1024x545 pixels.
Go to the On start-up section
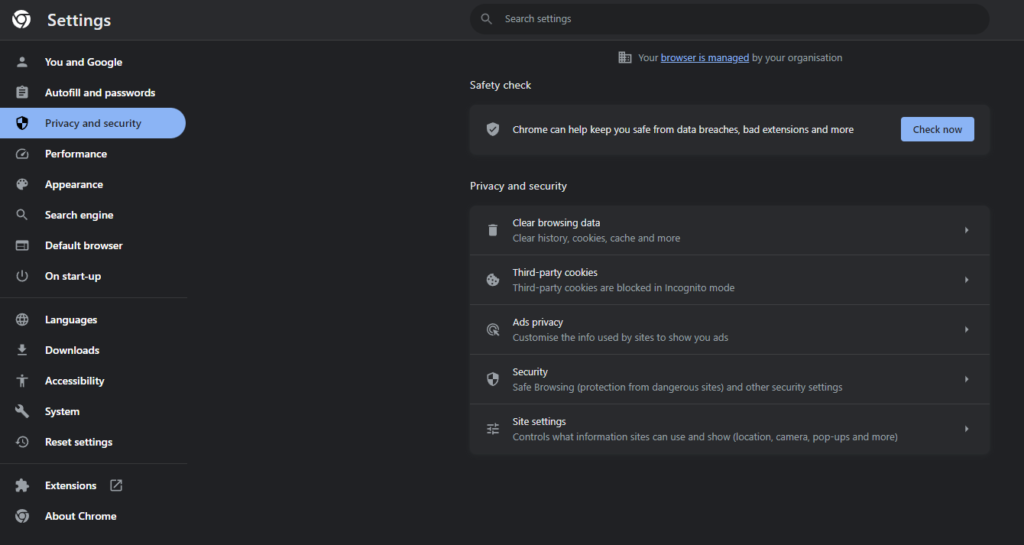tap(73, 276)
